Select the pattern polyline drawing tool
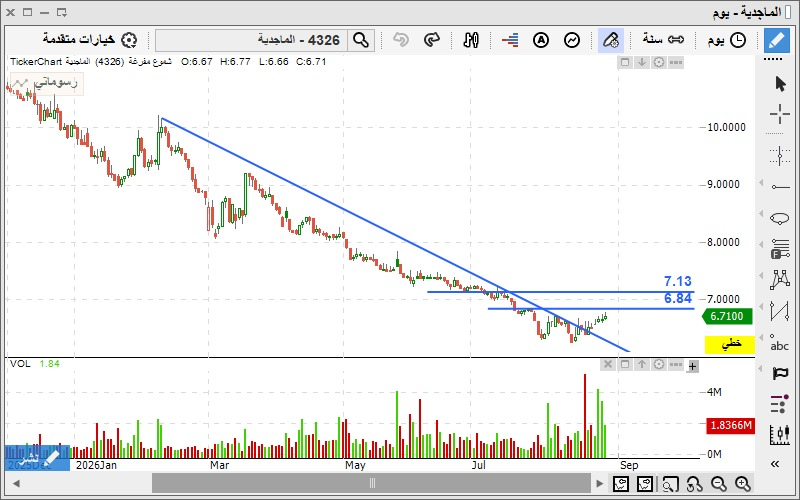Screen dimensions: 800x500 click(780, 280)
